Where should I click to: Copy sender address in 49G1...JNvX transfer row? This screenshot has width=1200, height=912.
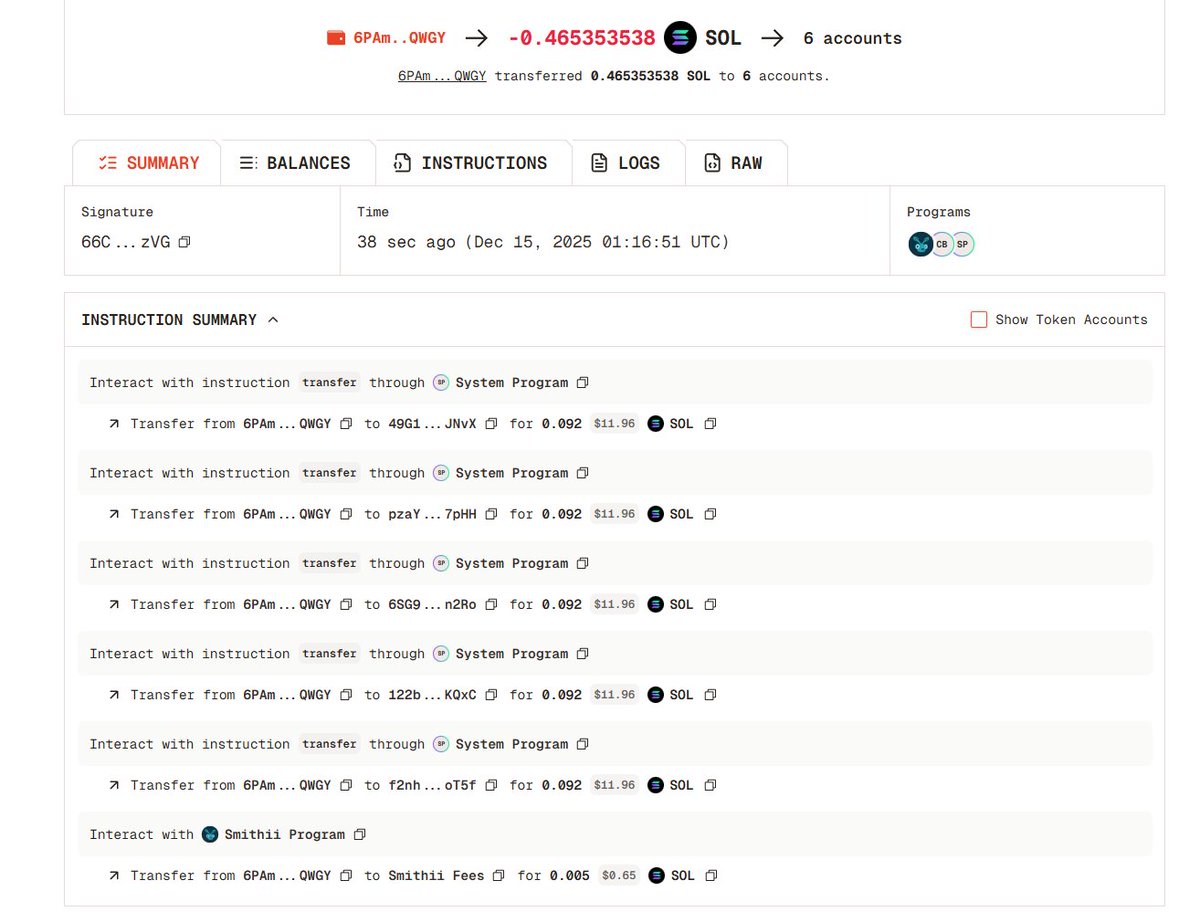pos(346,424)
